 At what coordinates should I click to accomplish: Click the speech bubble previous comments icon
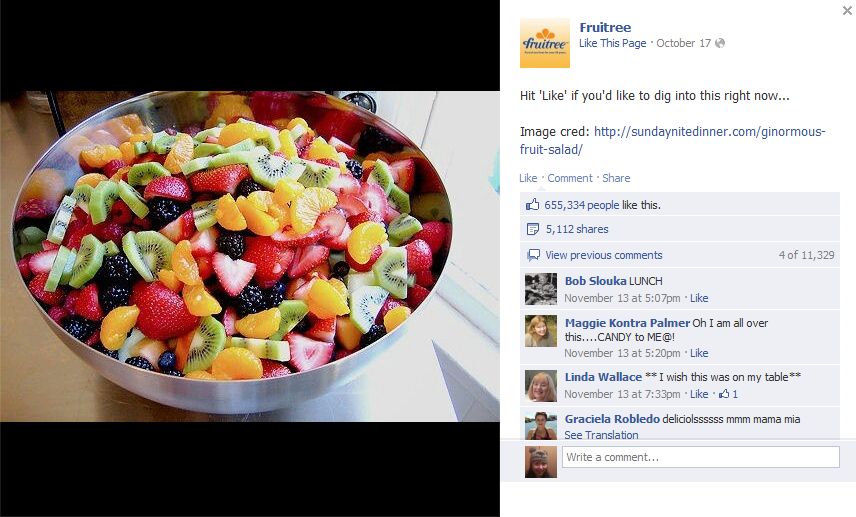(x=534, y=255)
